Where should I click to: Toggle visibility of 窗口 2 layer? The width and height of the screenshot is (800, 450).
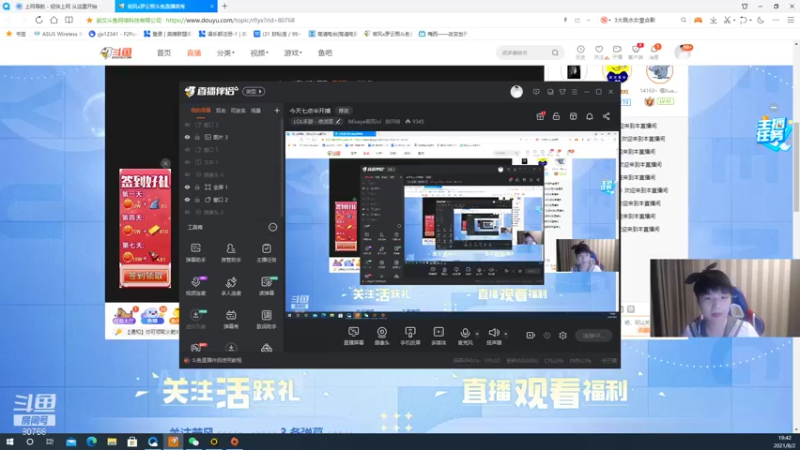point(187,200)
